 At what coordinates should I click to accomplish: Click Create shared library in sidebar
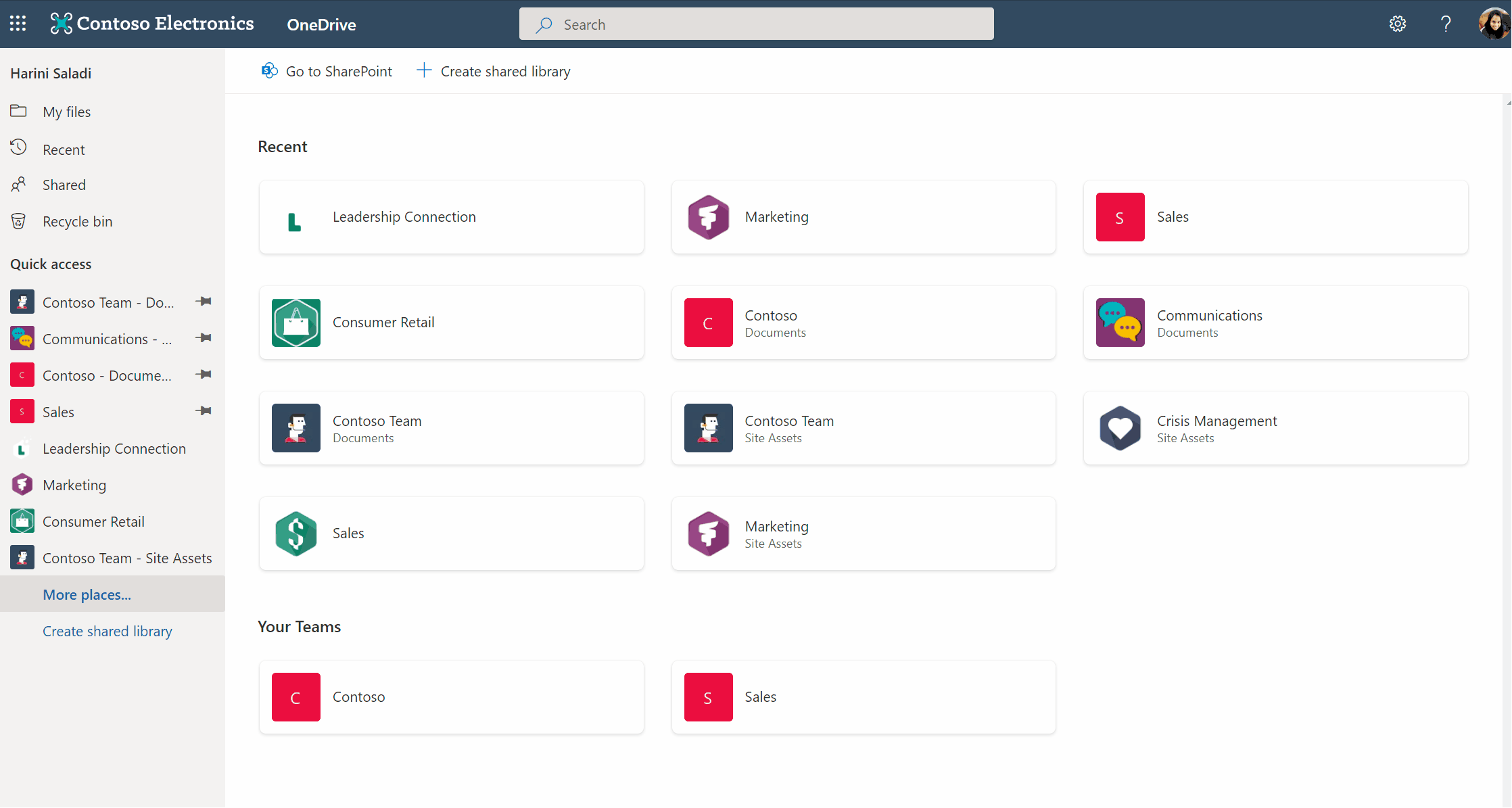pos(107,631)
